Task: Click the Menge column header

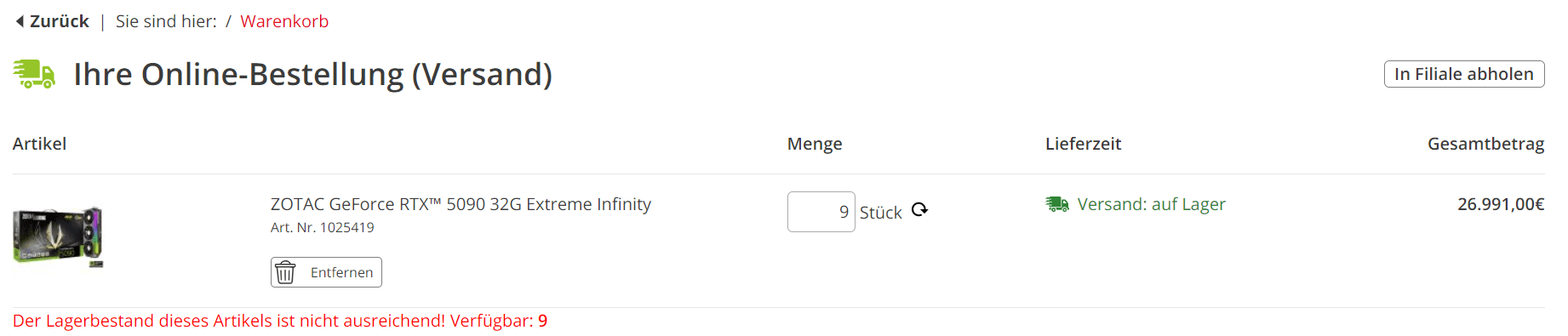Action: (815, 144)
